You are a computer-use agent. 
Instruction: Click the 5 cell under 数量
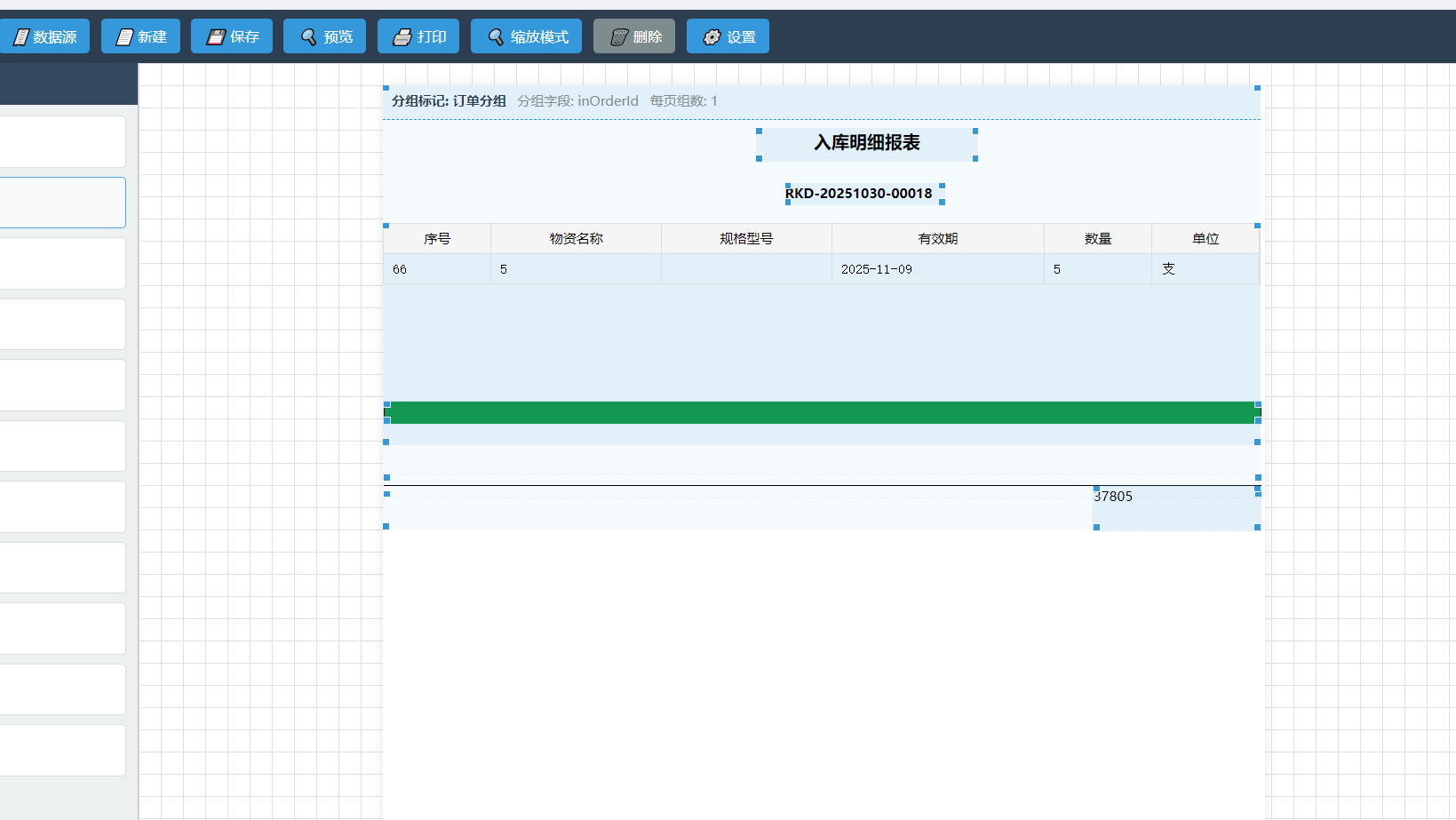[x=1098, y=269]
